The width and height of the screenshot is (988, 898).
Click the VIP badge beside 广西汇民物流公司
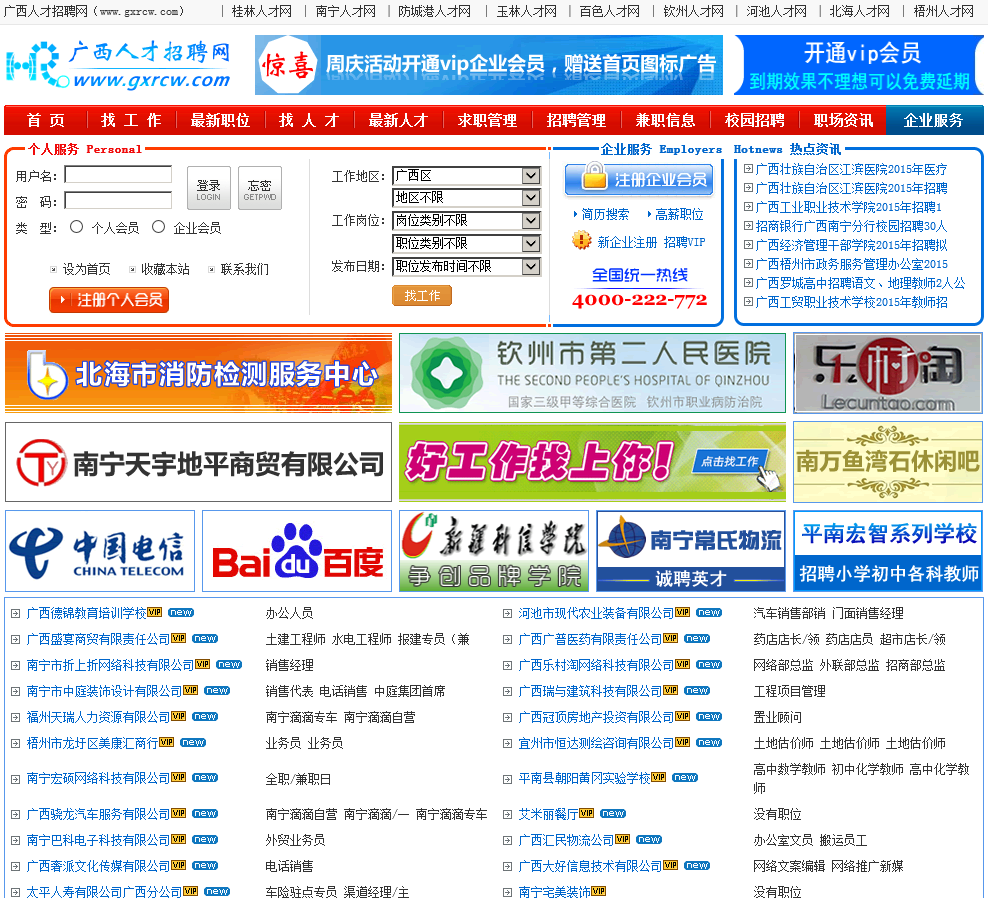623,839
